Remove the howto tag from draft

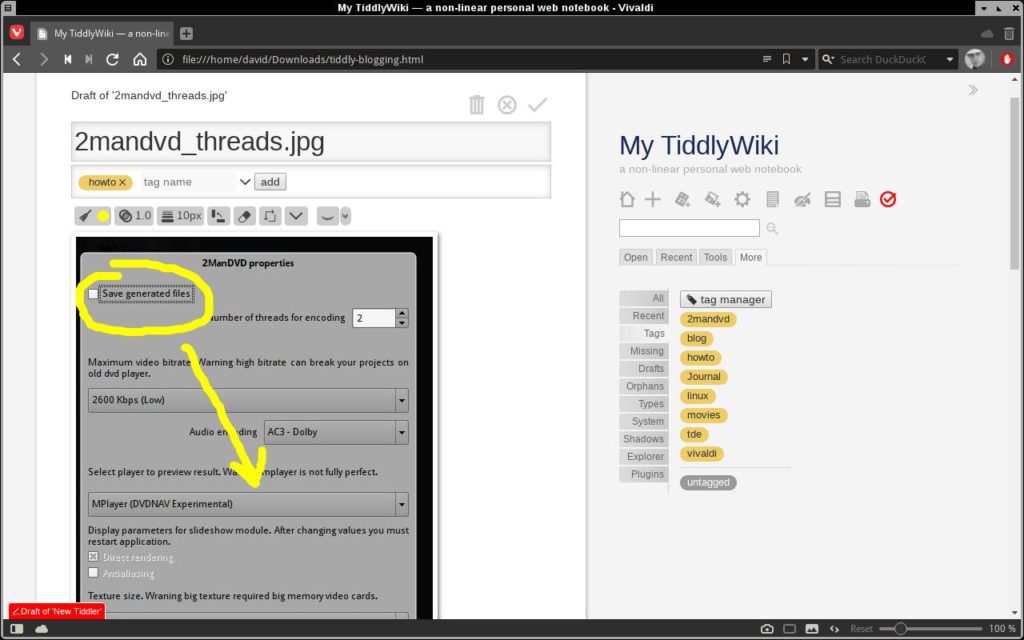tap(122, 182)
